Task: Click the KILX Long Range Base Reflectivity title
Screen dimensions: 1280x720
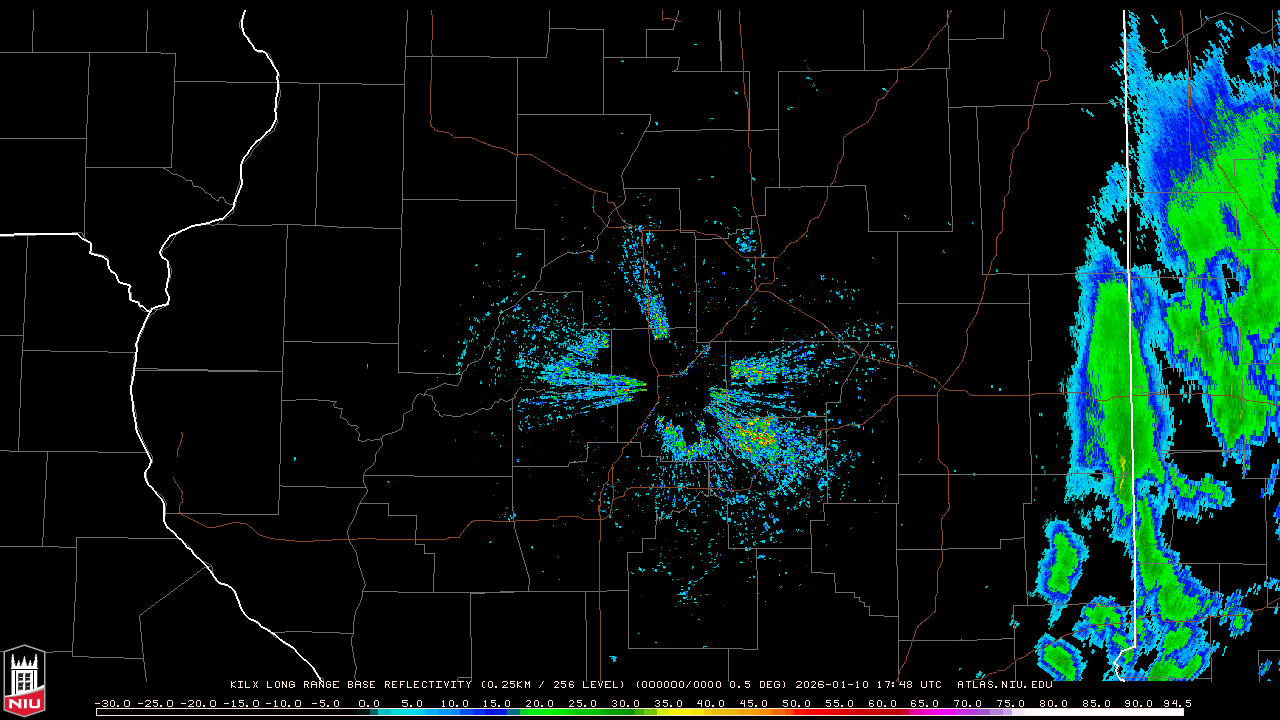Action: point(350,685)
